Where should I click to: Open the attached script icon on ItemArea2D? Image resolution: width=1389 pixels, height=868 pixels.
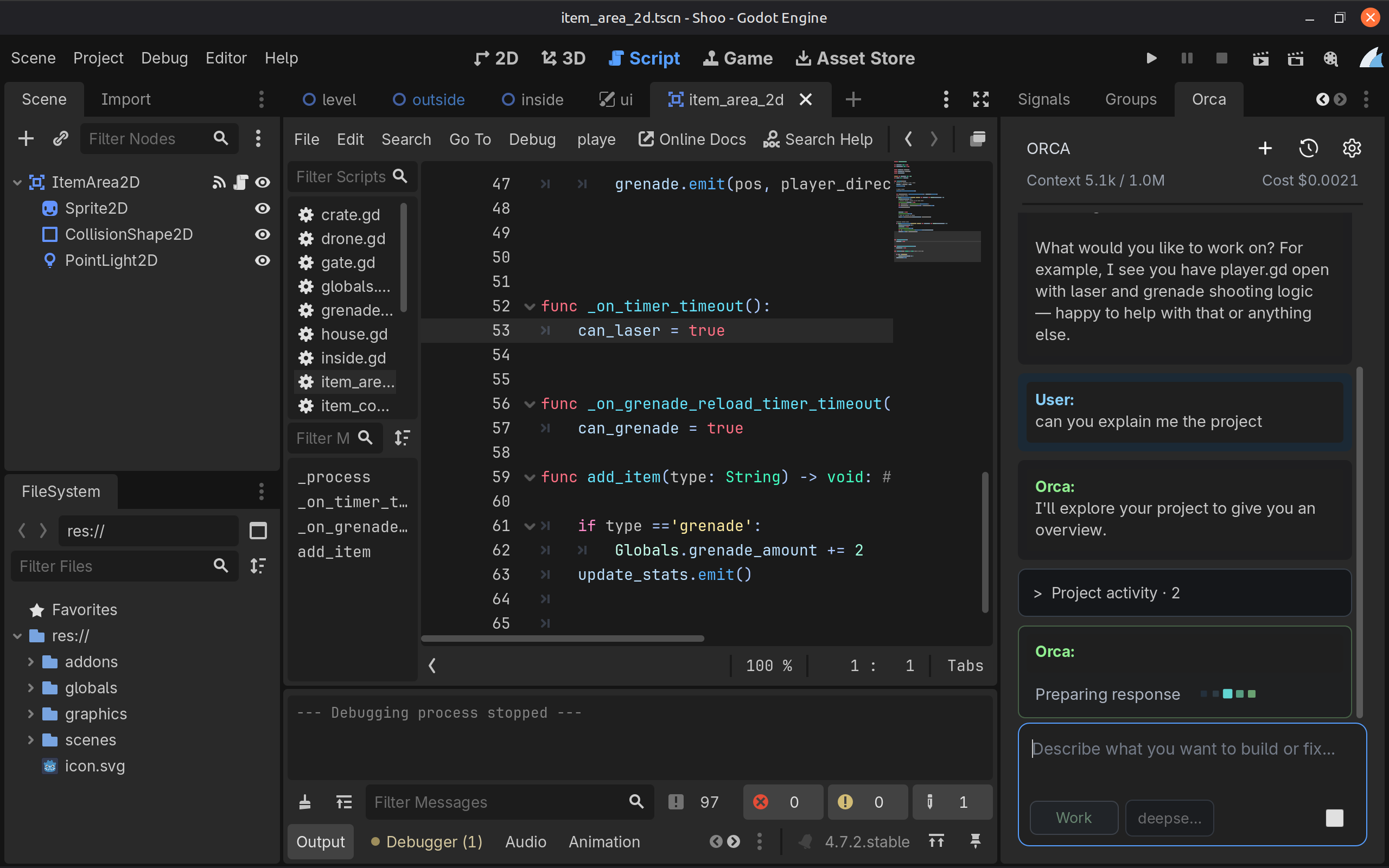[241, 182]
